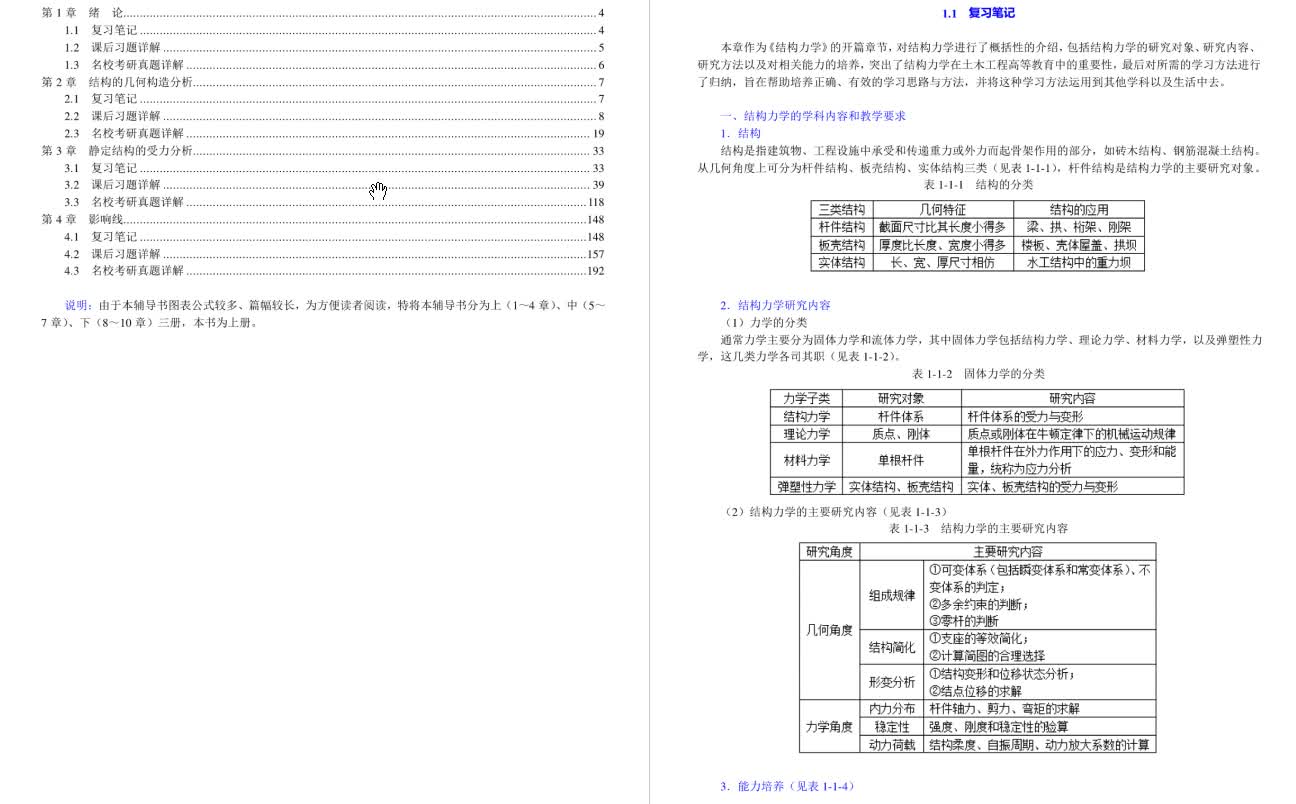Click cell '实体结构、板壳结构'
The height and width of the screenshot is (804, 1296).
[x=901, y=486]
